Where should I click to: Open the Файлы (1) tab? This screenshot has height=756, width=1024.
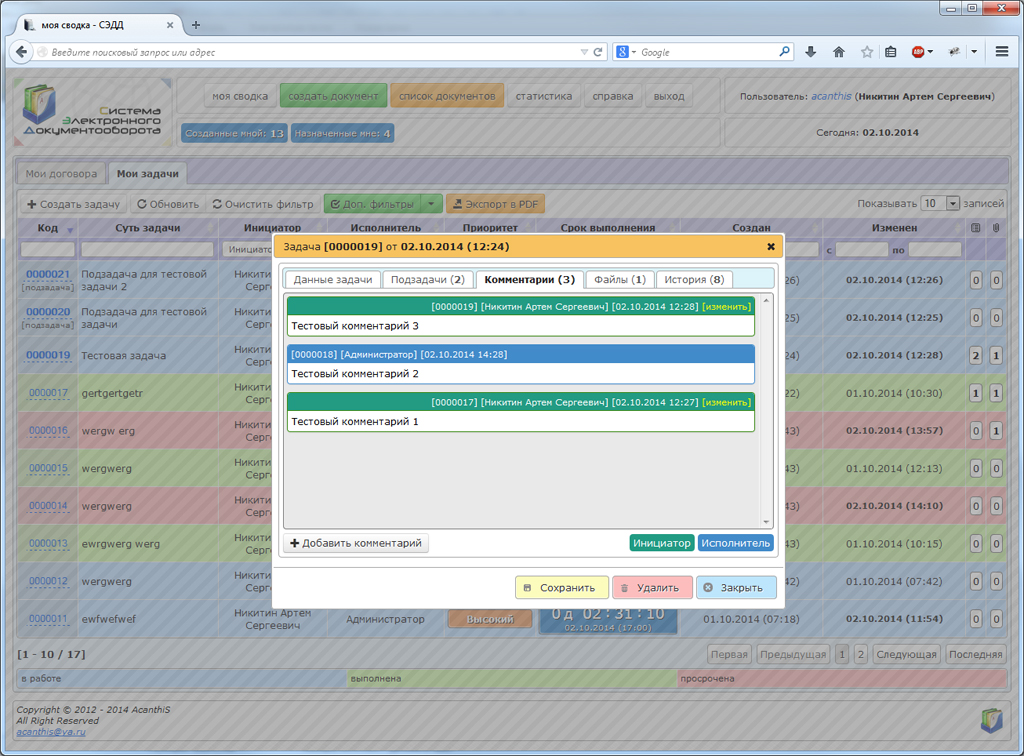tap(620, 279)
